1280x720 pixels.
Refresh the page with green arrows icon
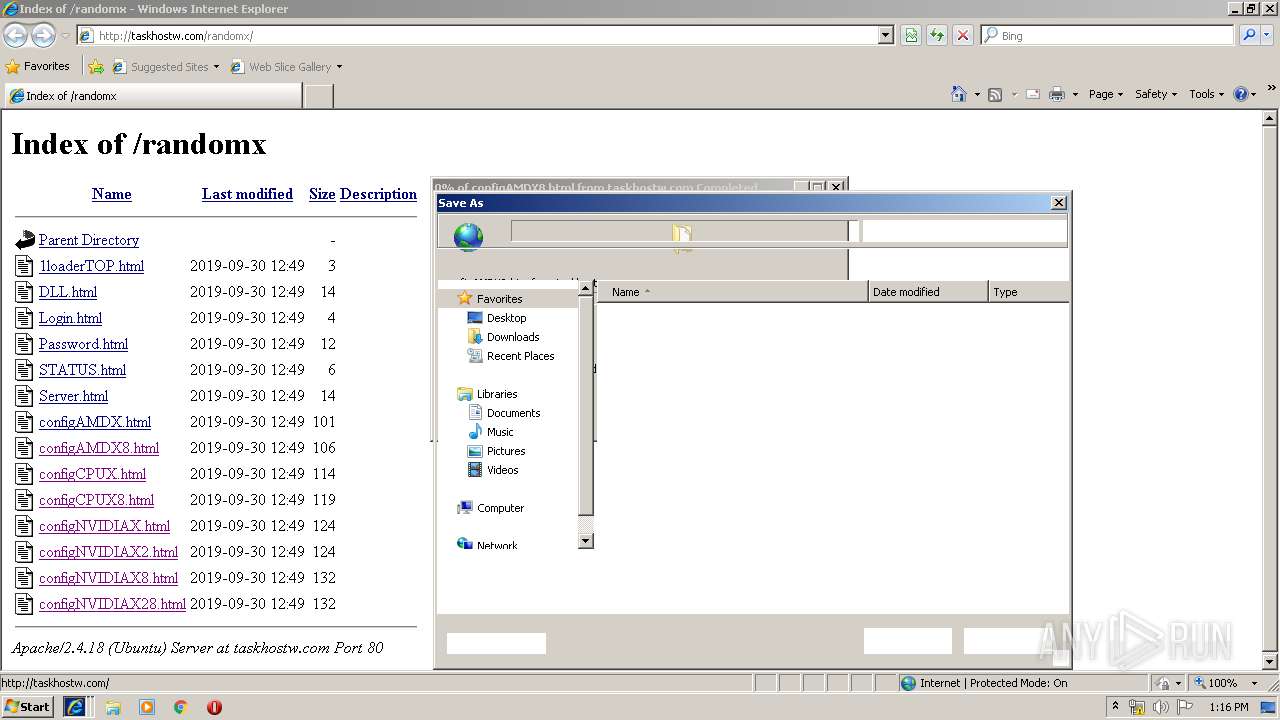coord(937,35)
